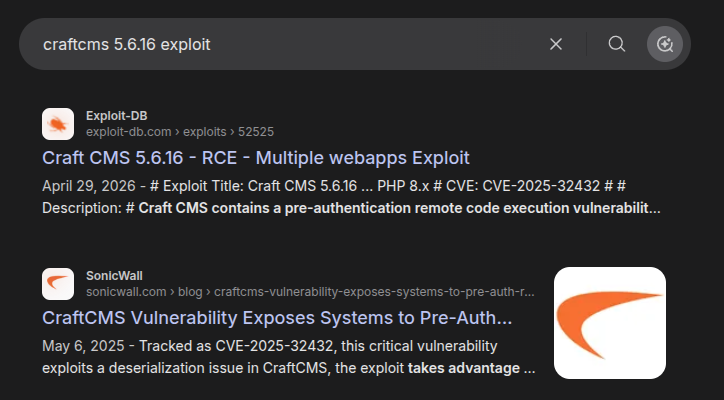
Task: Click the 52525 segment in Exploit-DB breadcrumb
Action: click(x=256, y=132)
